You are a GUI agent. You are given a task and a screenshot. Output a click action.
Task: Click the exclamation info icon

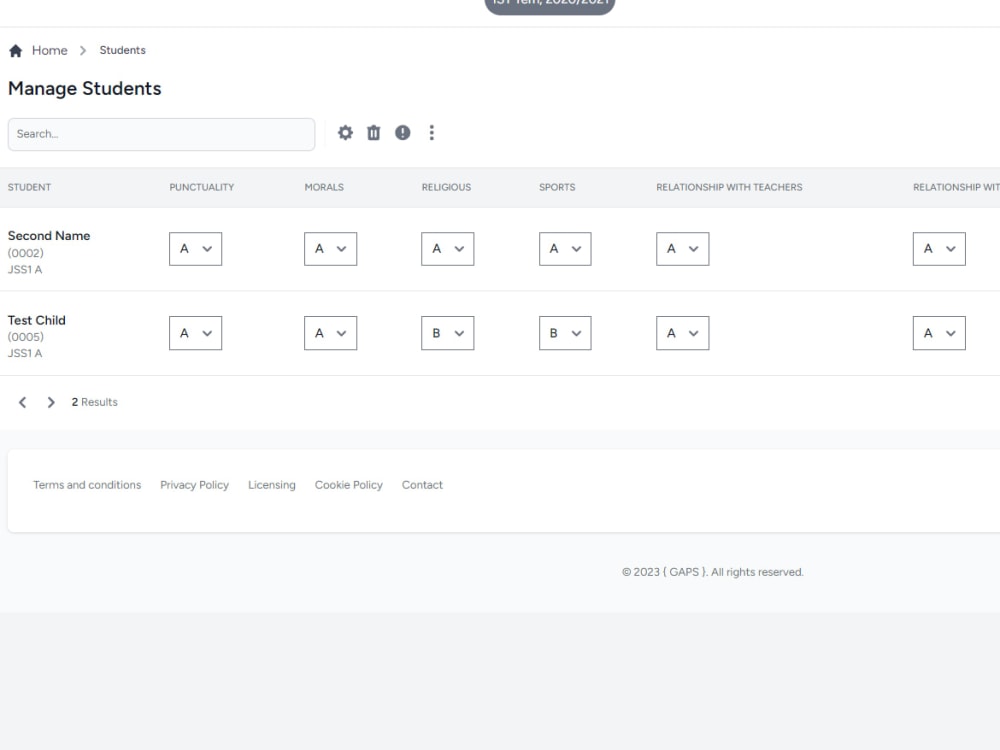[402, 132]
